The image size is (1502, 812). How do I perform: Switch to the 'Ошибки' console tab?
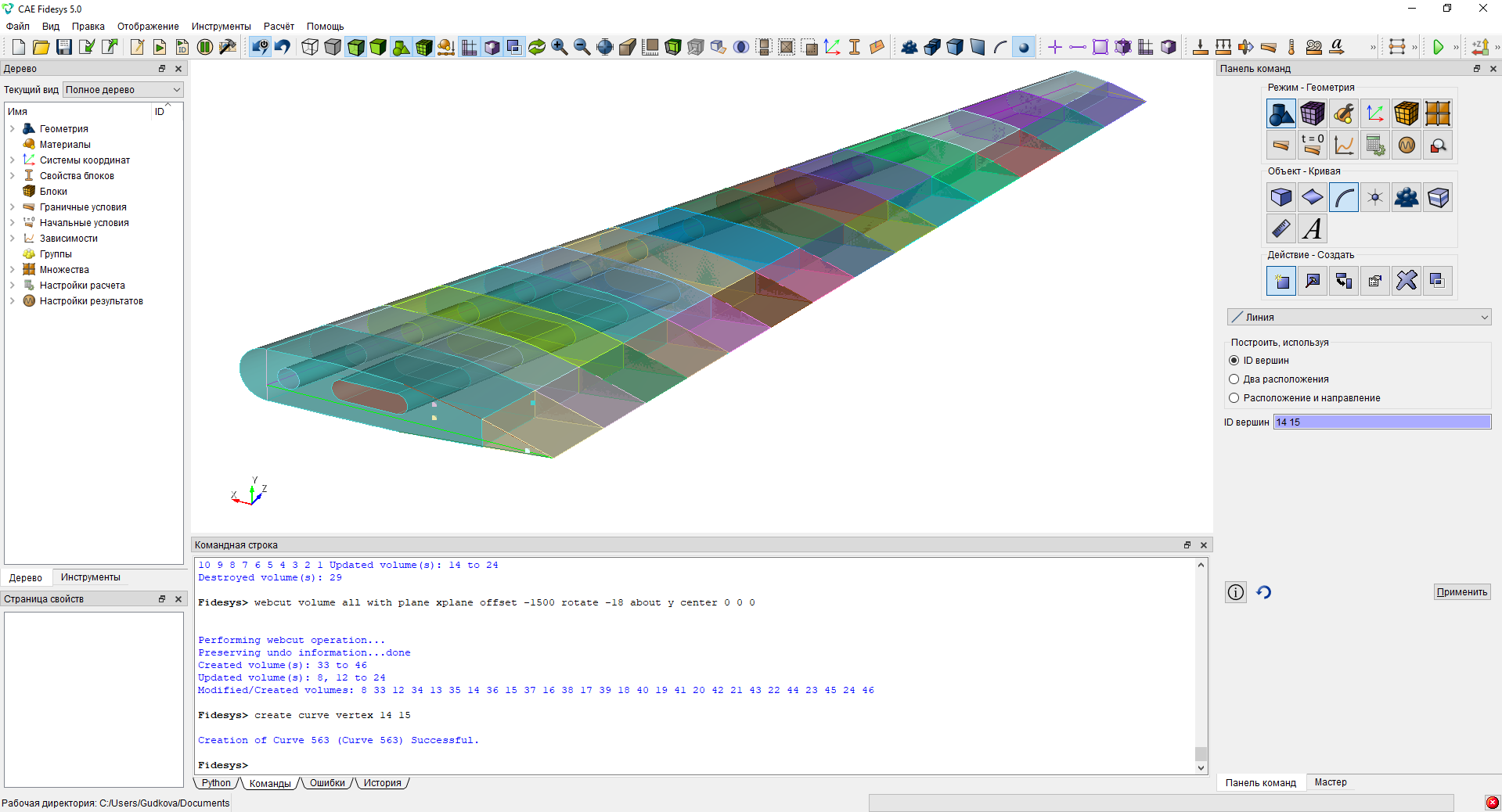(326, 783)
